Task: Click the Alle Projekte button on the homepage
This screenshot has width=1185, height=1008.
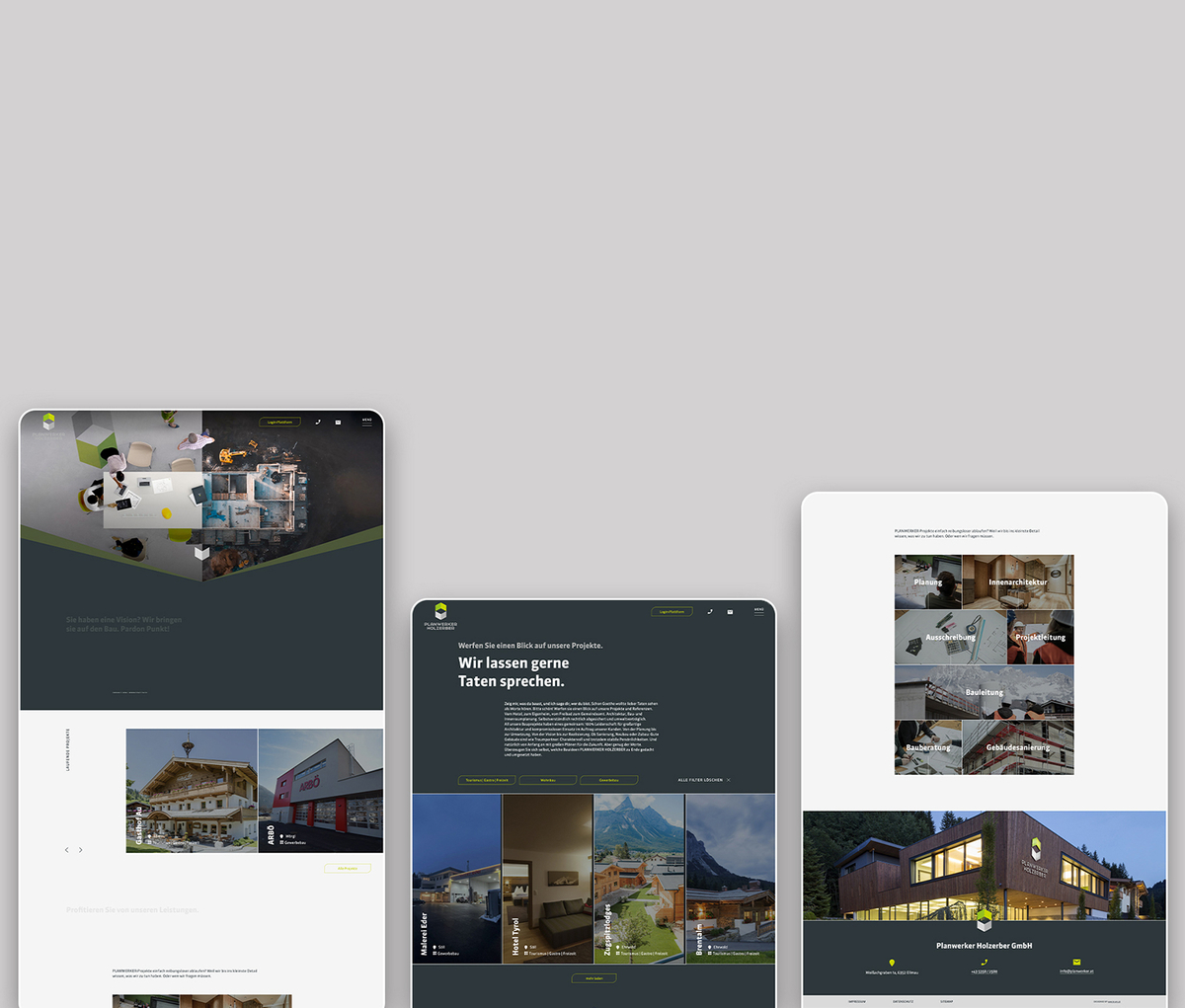Action: point(348,869)
